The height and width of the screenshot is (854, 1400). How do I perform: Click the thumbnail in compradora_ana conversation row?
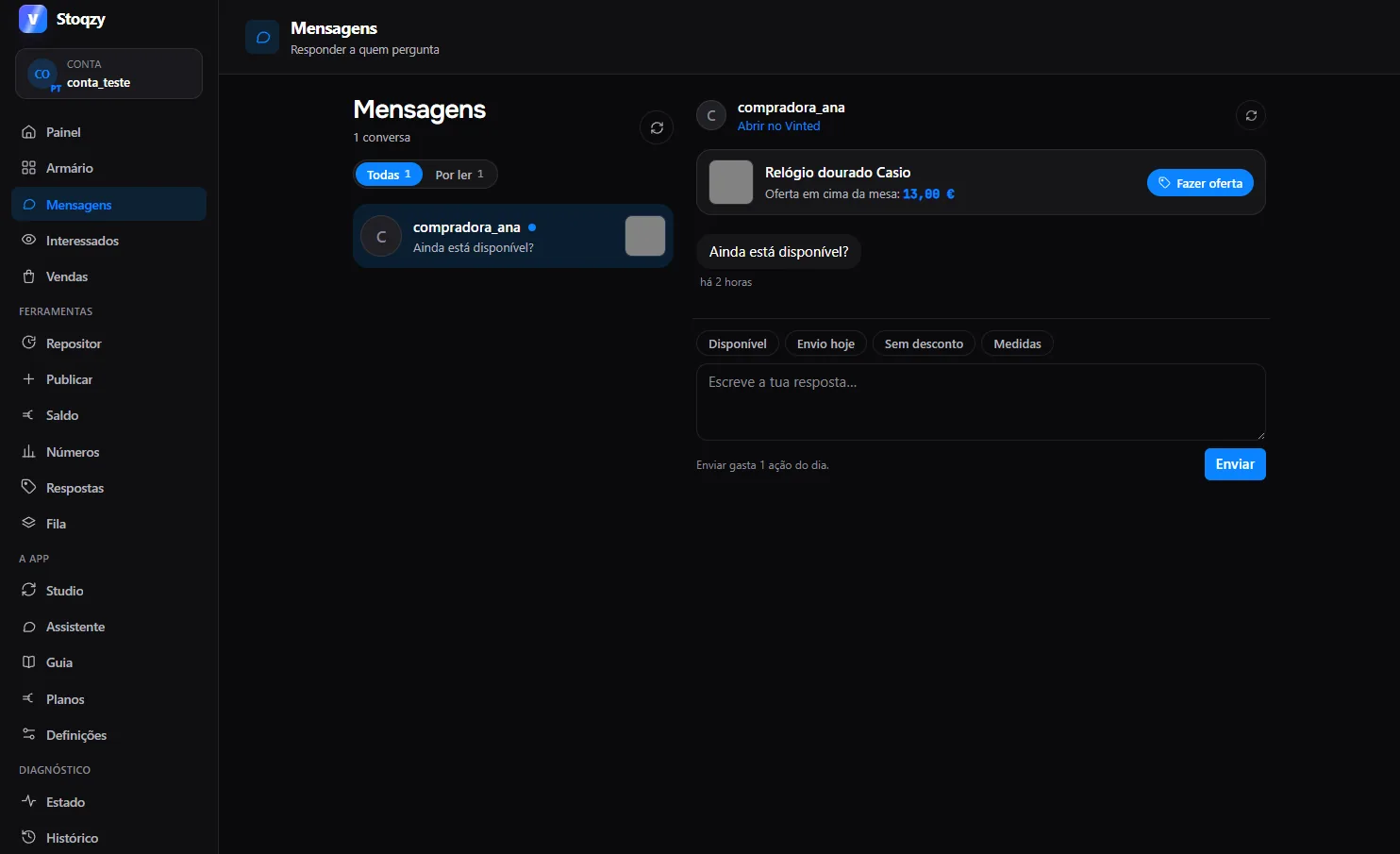tap(645, 236)
